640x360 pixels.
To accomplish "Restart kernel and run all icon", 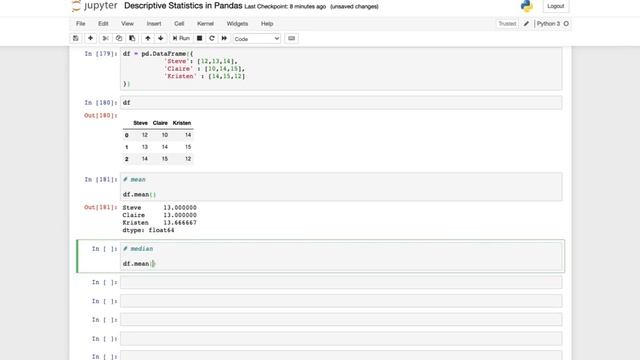I will [224, 38].
